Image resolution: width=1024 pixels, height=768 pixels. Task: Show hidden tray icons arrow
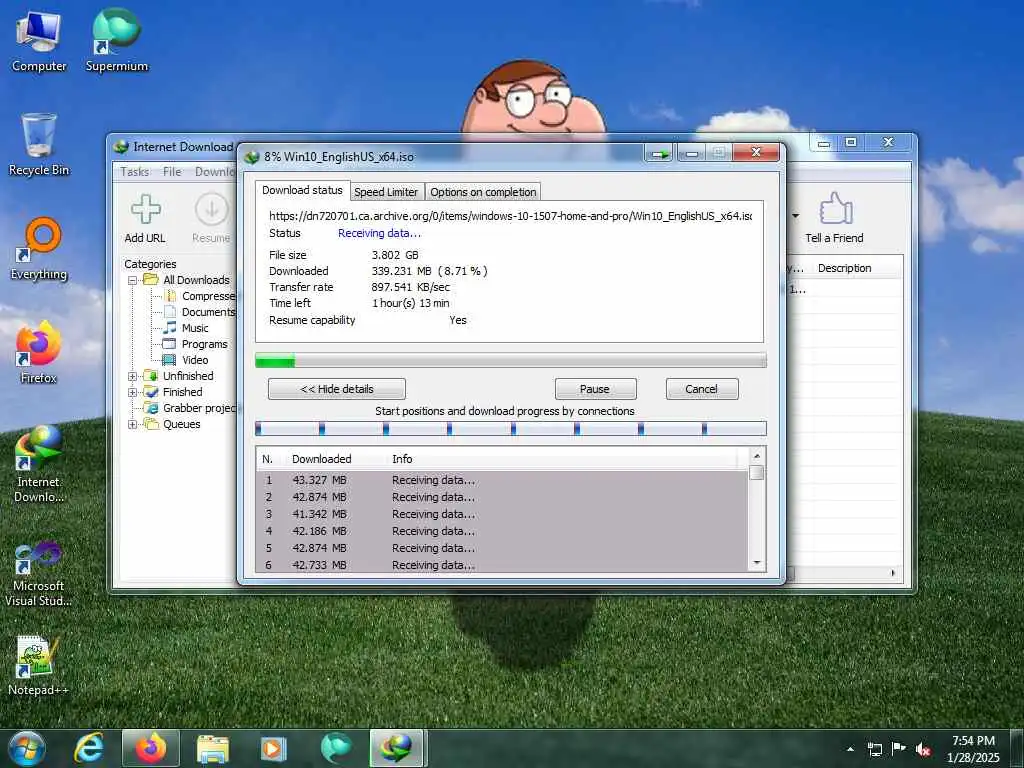point(850,749)
